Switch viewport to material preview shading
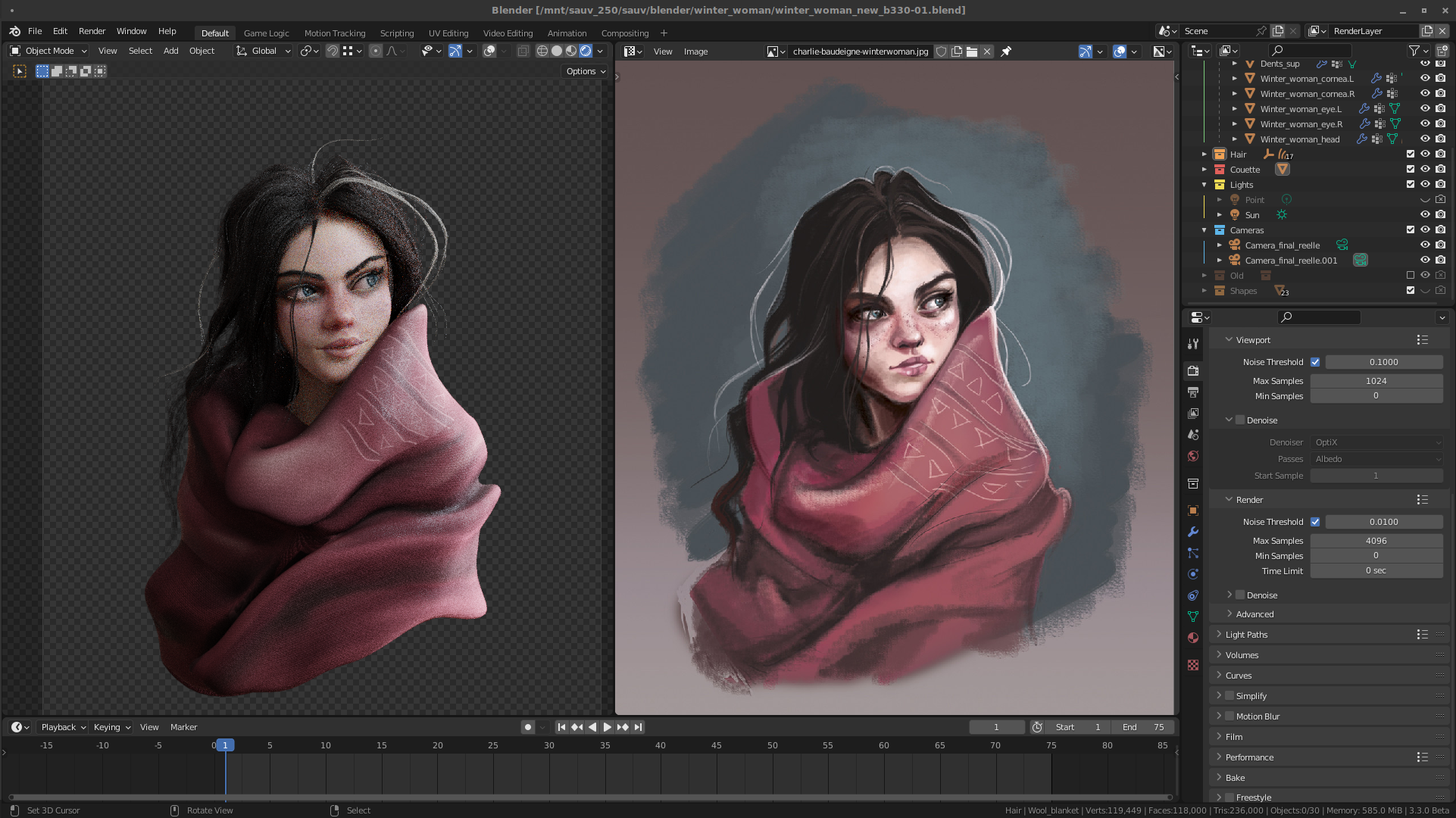This screenshot has height=818, width=1456. pyautogui.click(x=571, y=51)
